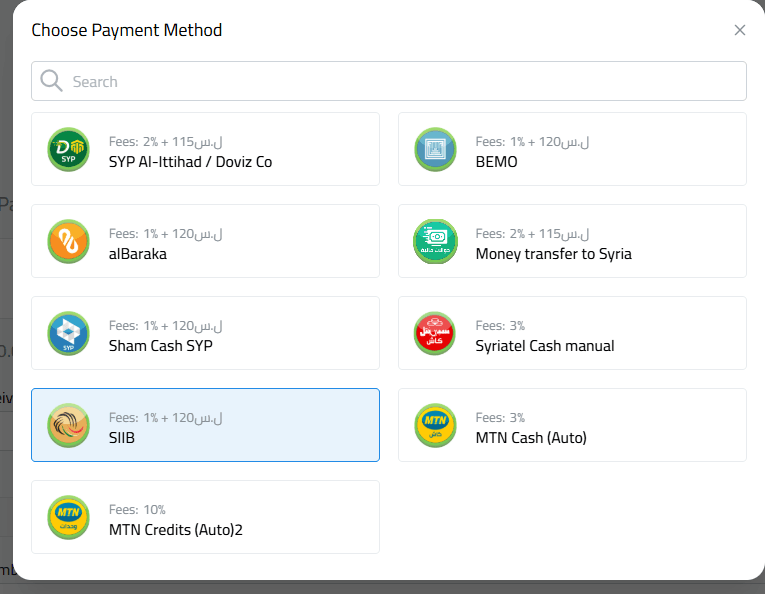Image resolution: width=765 pixels, height=594 pixels.
Task: Click the Sham Cash SYP logo icon
Action: (x=68, y=334)
